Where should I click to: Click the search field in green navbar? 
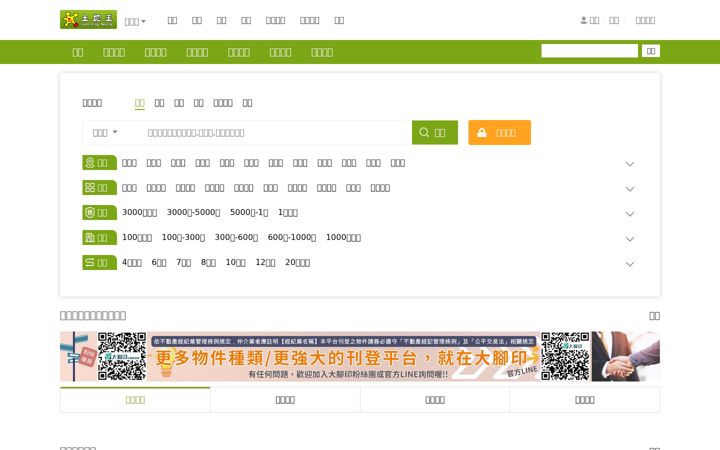589,51
